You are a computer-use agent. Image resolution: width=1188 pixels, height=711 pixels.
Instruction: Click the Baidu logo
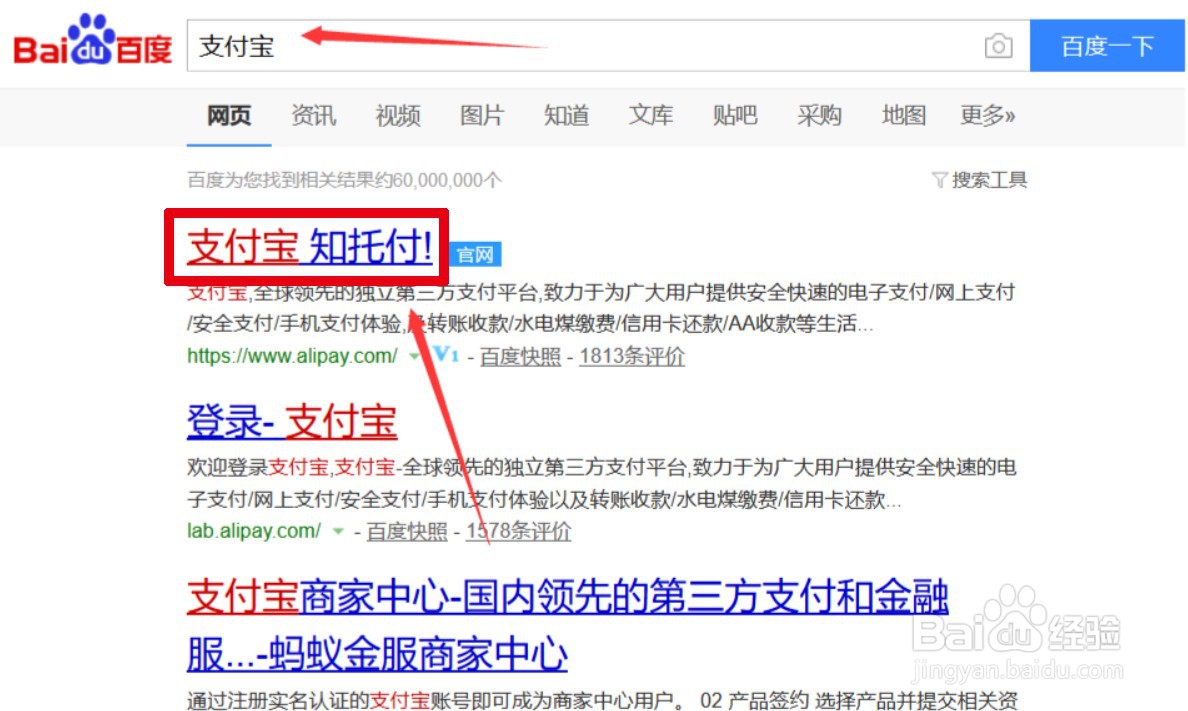(92, 40)
